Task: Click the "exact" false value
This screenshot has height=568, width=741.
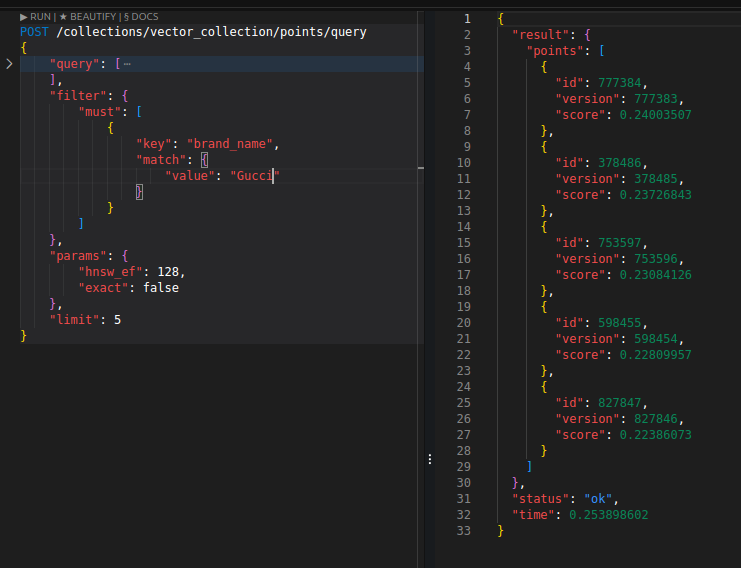Action: coord(161,288)
